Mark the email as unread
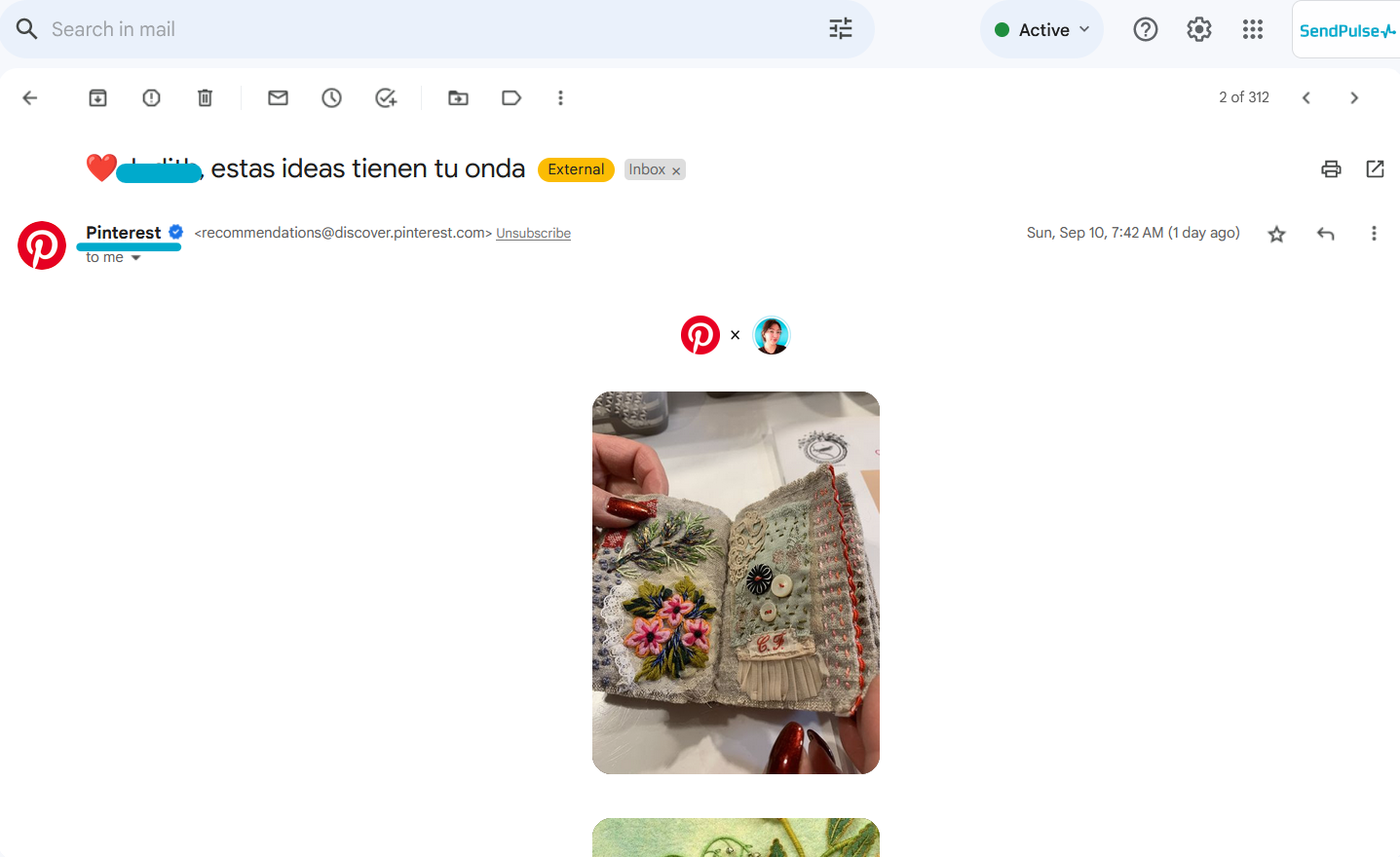This screenshot has height=857, width=1400. (279, 97)
